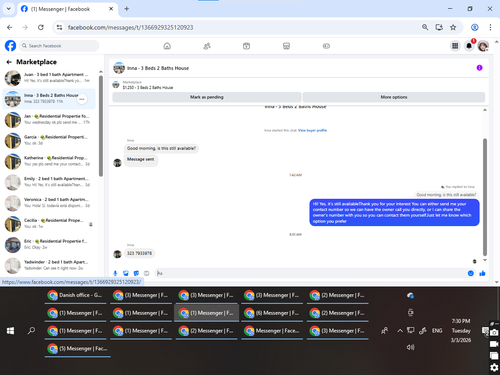Open the Friends icon in top navigation
Screen dimensions: 500x375
pyautogui.click(x=207, y=46)
